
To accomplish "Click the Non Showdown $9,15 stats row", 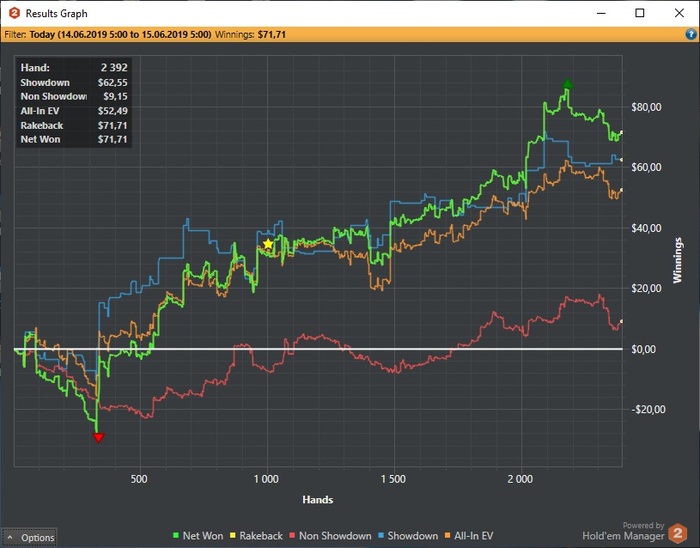I will coord(74,96).
